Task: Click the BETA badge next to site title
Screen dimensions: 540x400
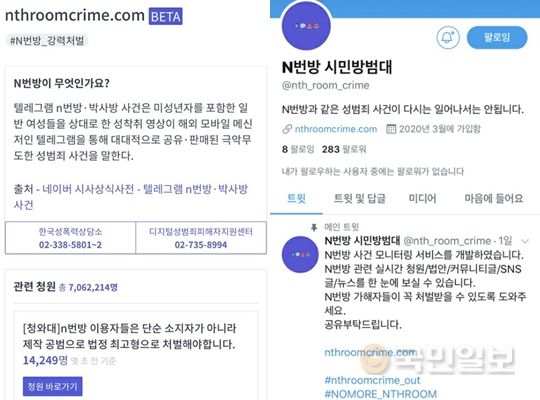Action: pyautogui.click(x=166, y=17)
